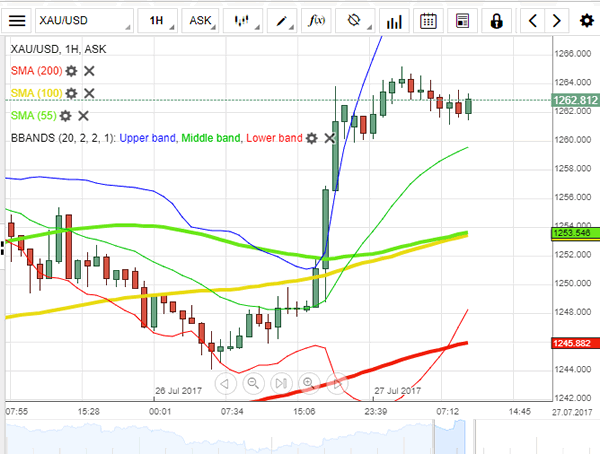This screenshot has width=600, height=454.
Task: Open the calendar date picker icon
Action: point(428,21)
